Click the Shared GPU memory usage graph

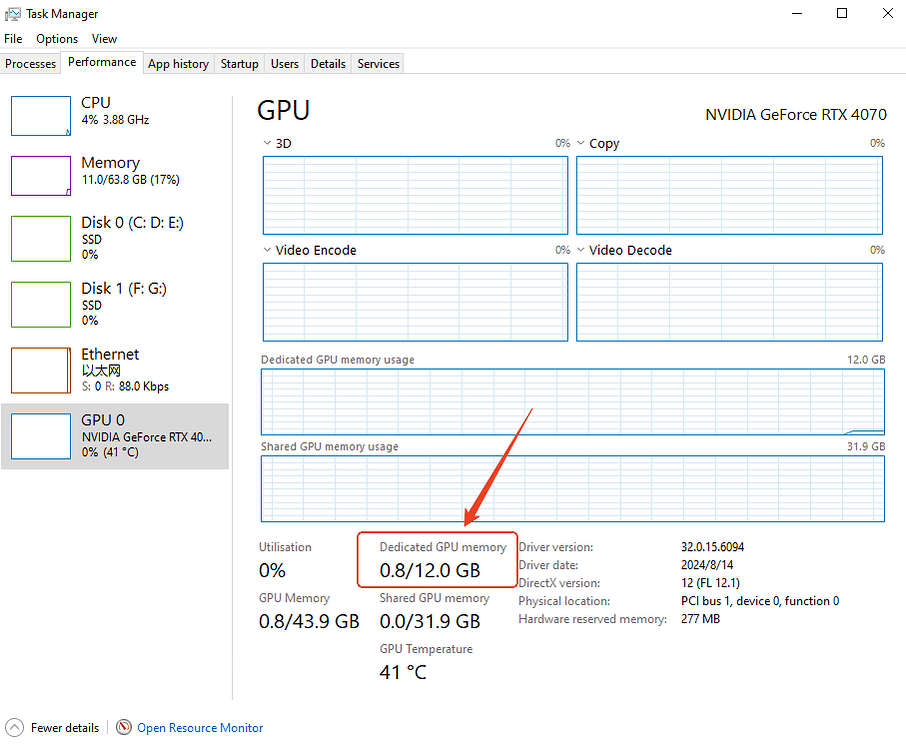pyautogui.click(x=572, y=488)
